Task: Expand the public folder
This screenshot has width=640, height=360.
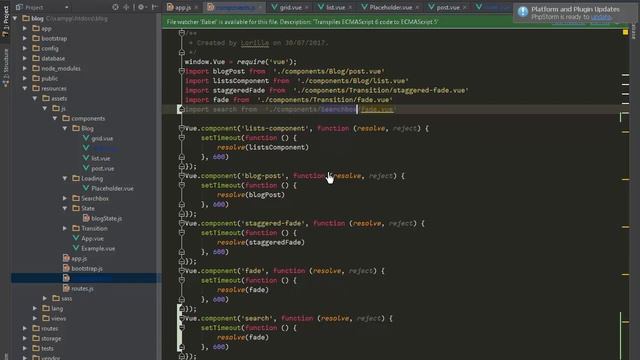Action: [x=25, y=78]
